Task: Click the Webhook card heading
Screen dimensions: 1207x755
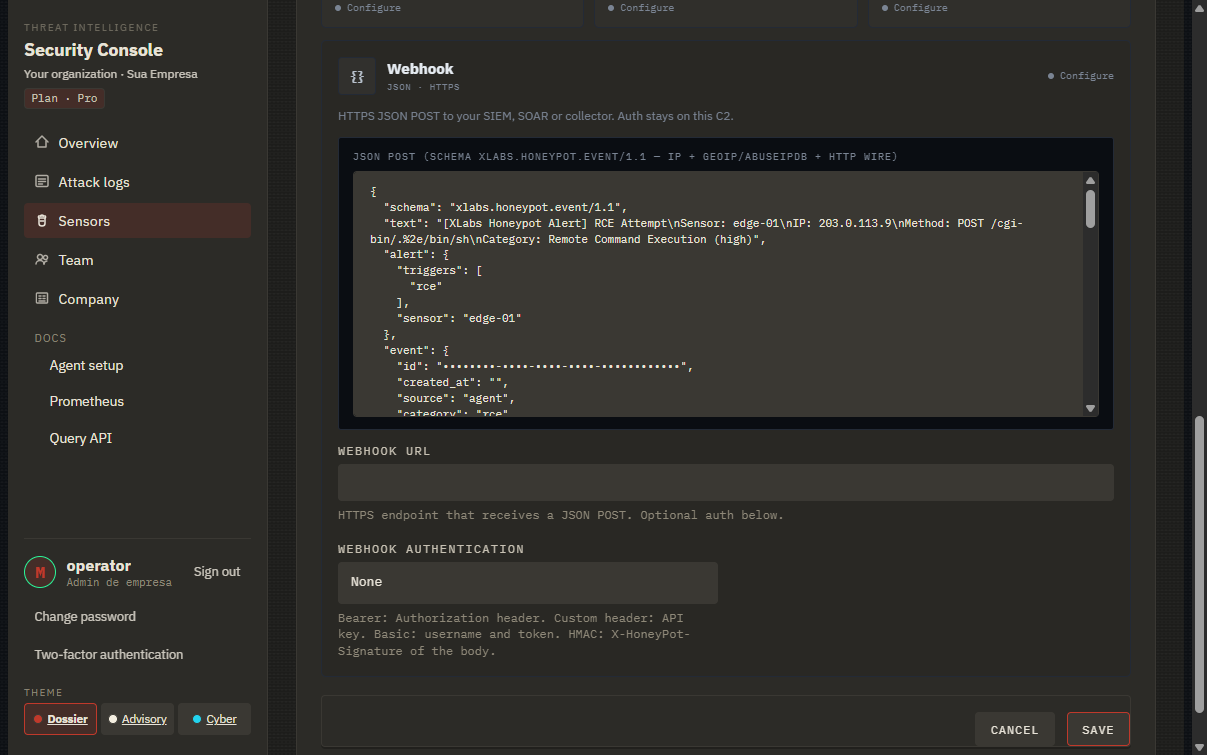Action: (x=420, y=69)
